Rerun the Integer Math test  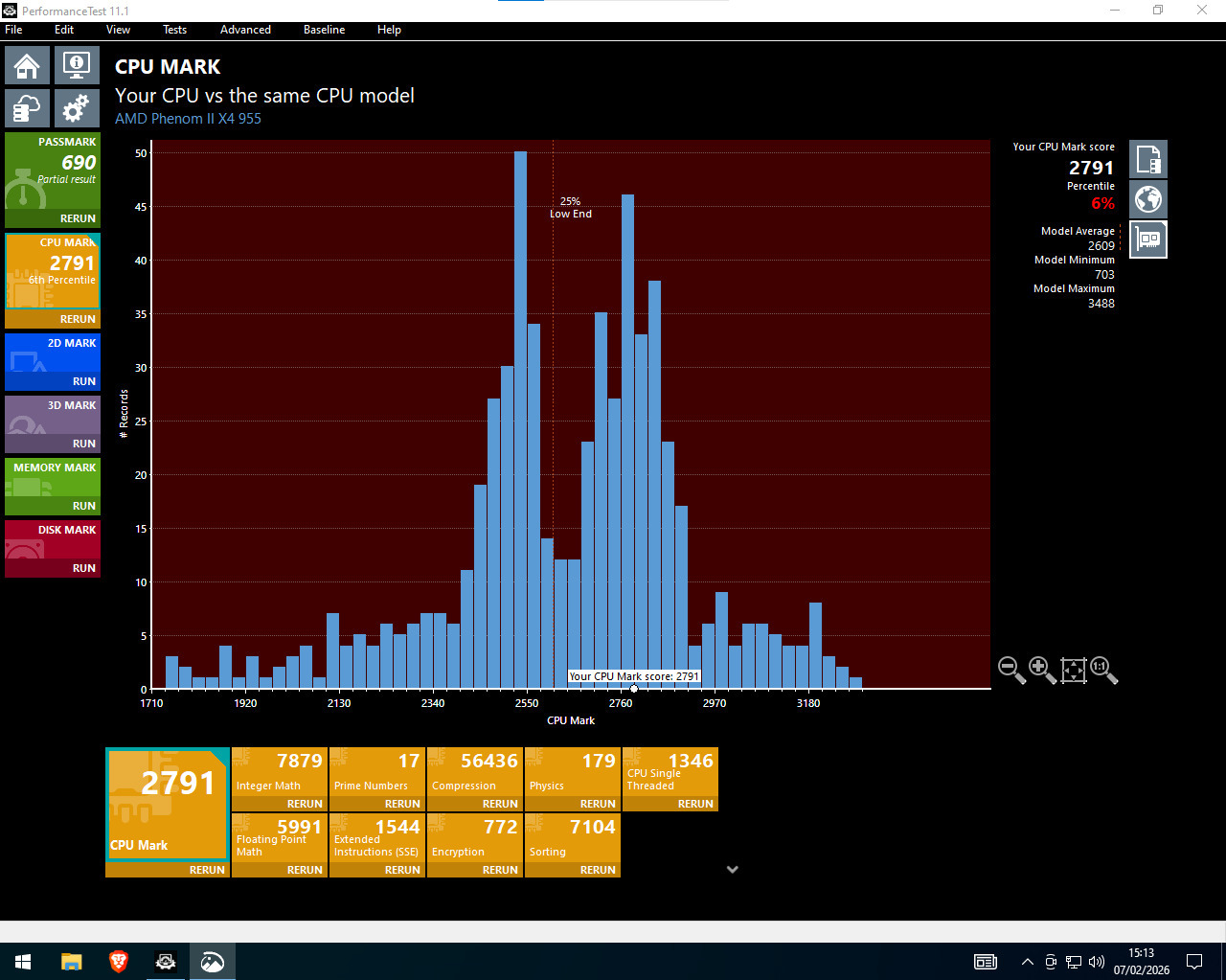[305, 804]
